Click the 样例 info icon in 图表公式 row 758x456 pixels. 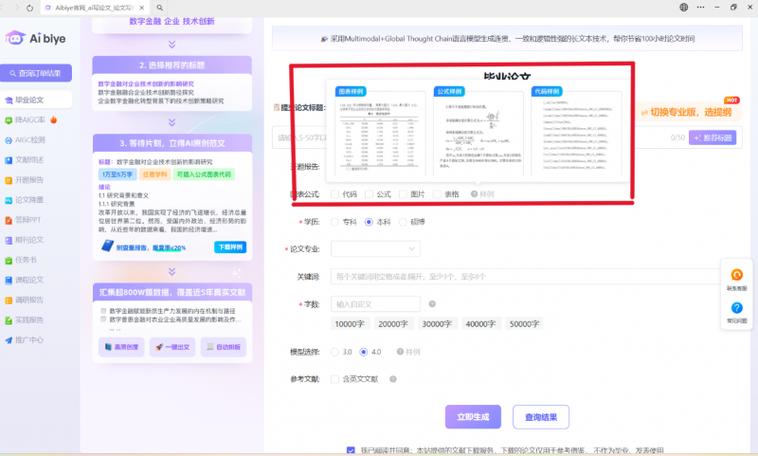(474, 194)
